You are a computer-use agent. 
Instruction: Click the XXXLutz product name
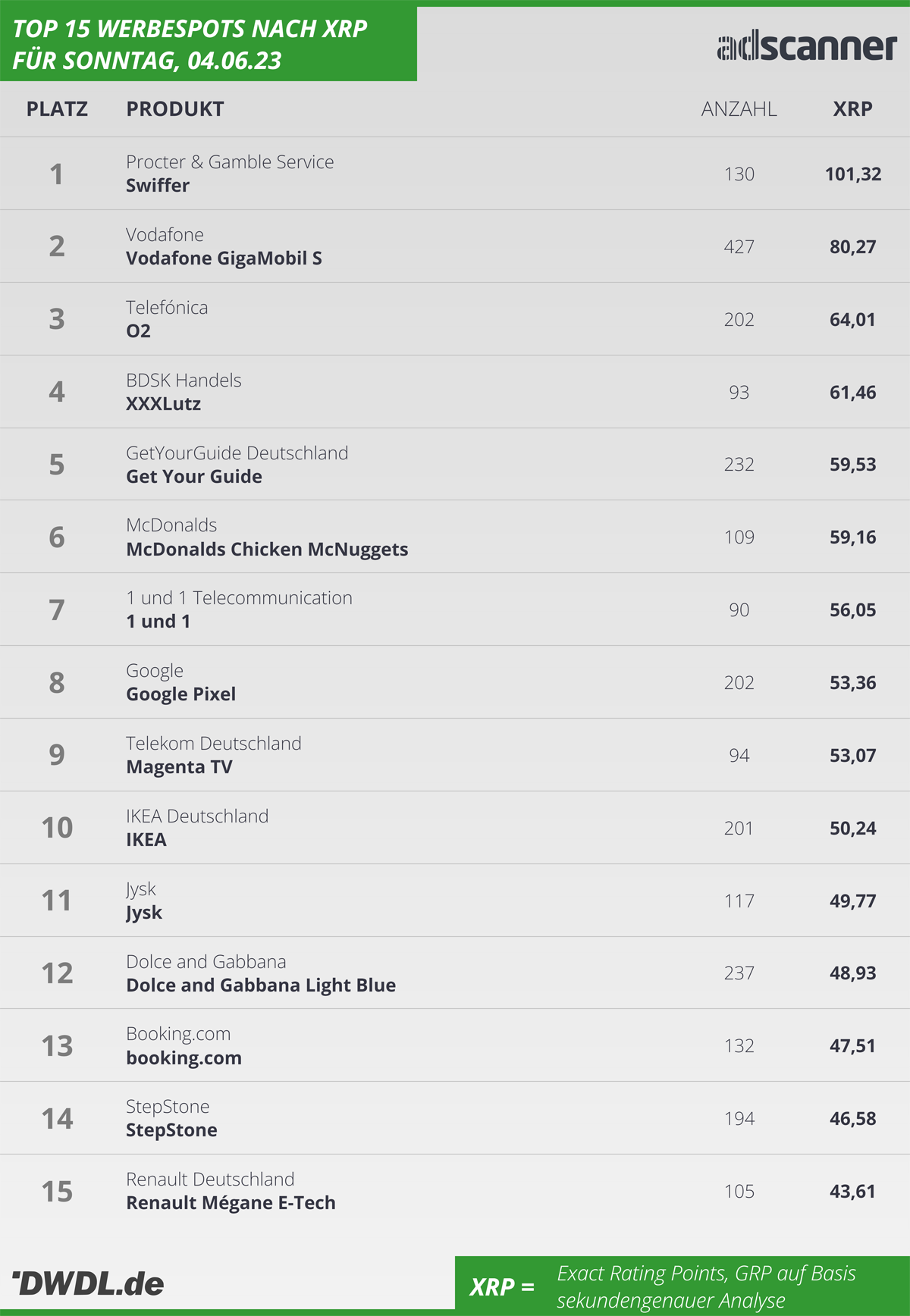click(163, 404)
